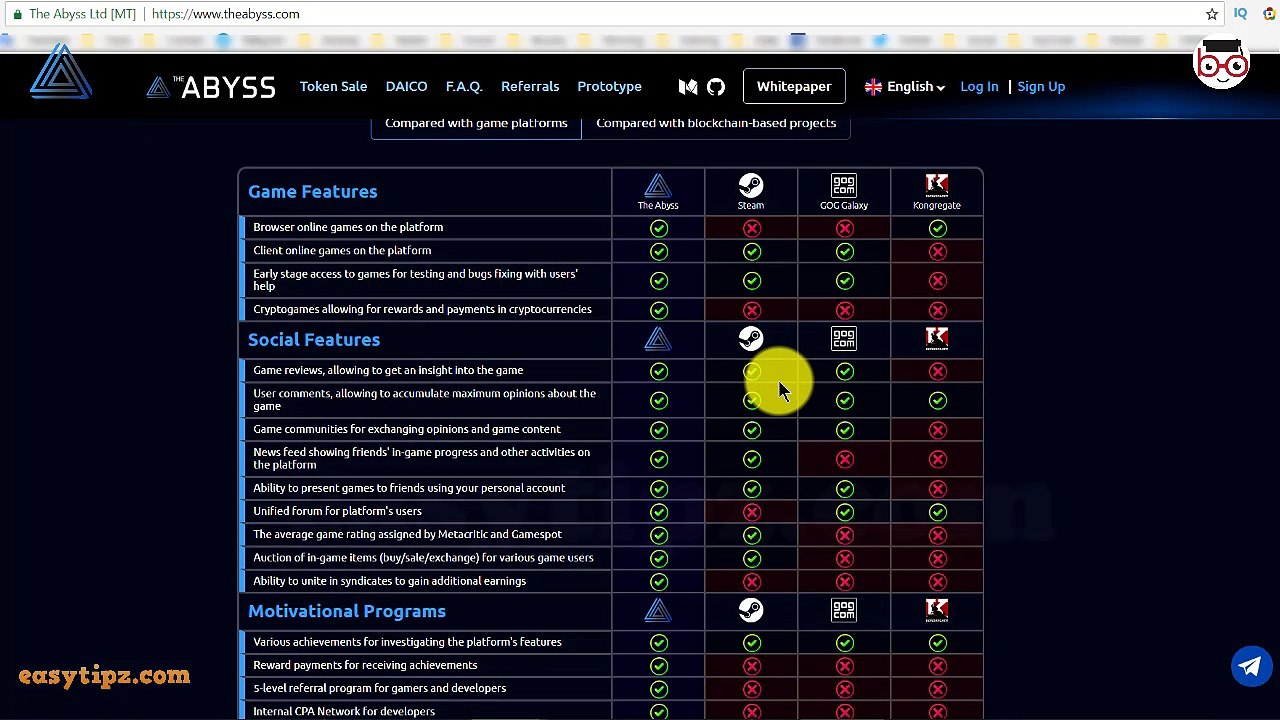Click the browser address bar URL
Image resolution: width=1280 pixels, height=720 pixels.
coord(226,14)
